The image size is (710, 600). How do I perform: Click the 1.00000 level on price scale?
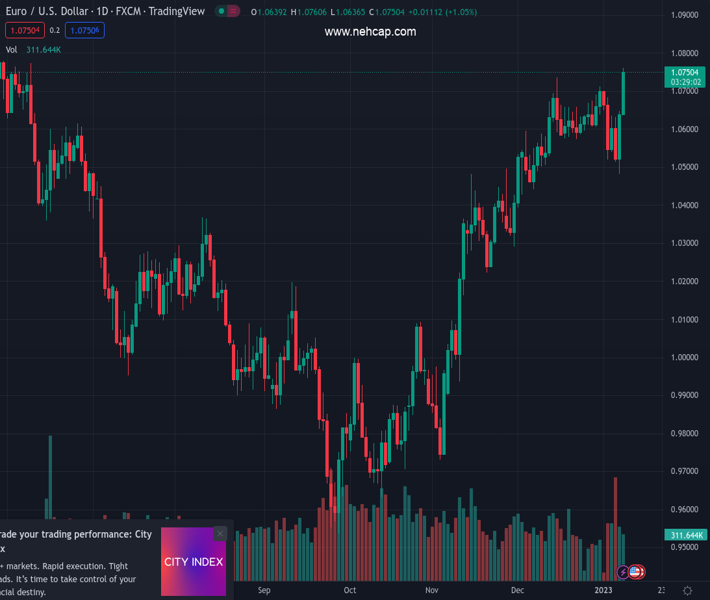pyautogui.click(x=684, y=358)
